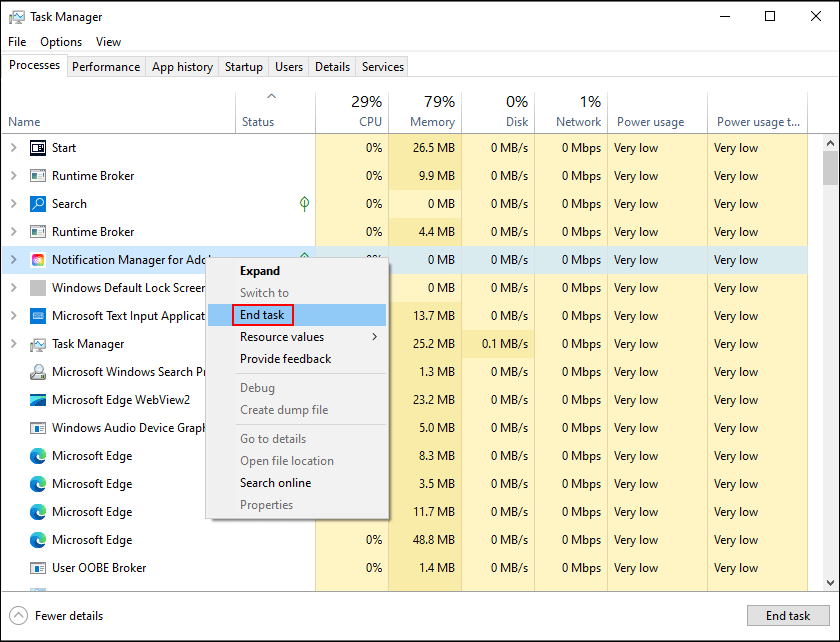Expand the Notification Manager for Adobe group
Image resolution: width=840 pixels, height=642 pixels.
pyautogui.click(x=14, y=260)
